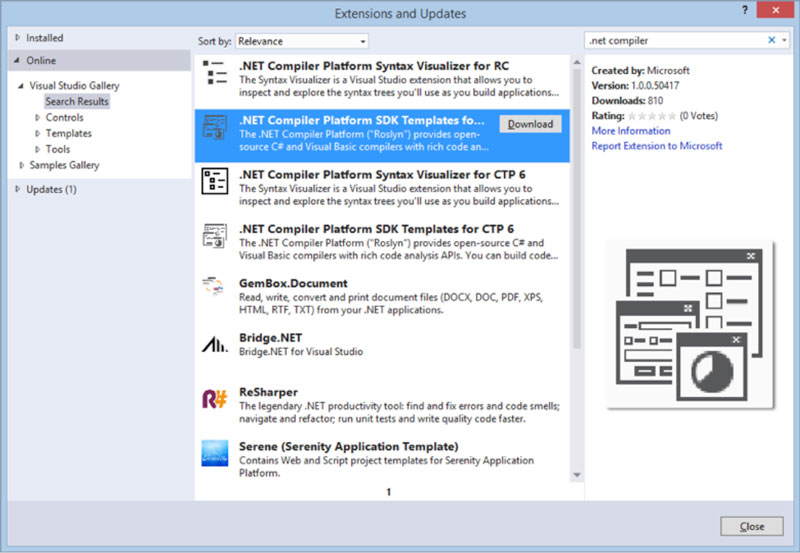Select Templates under Visual Studio Gallery

(68, 133)
